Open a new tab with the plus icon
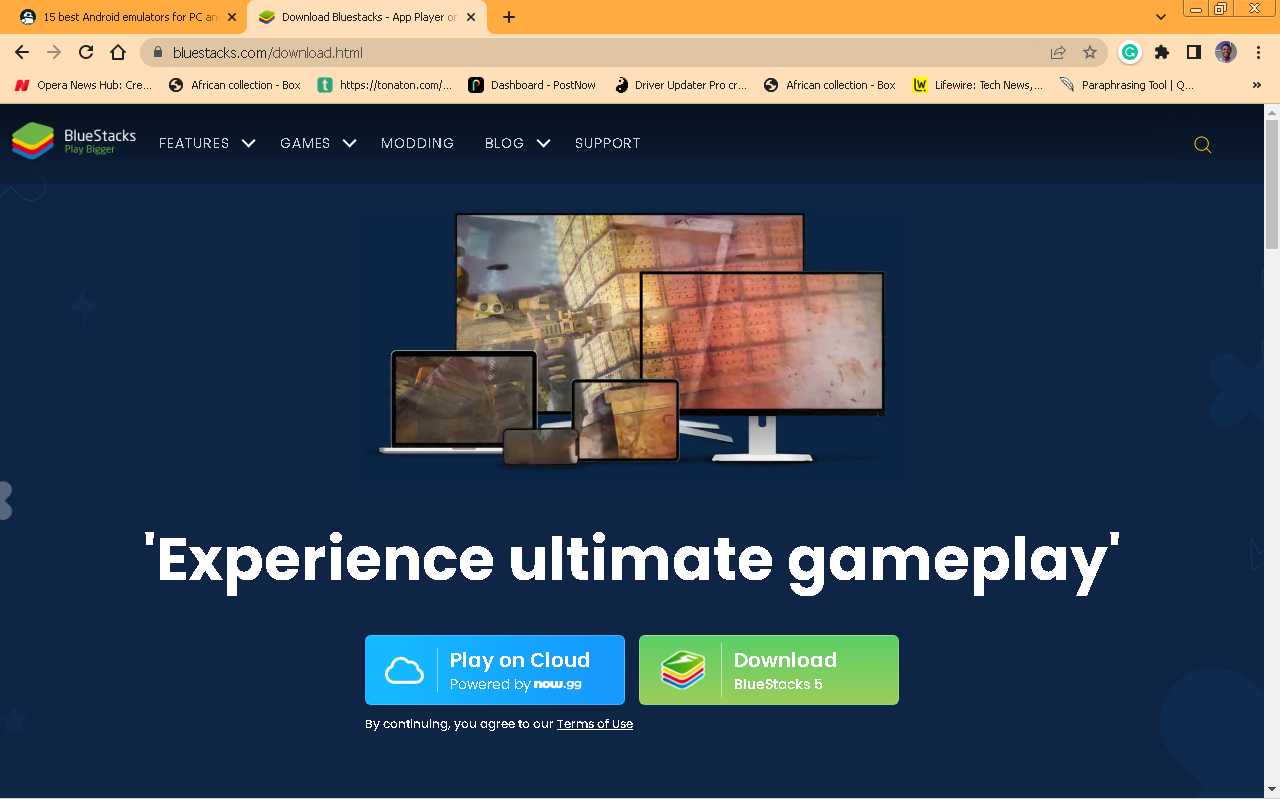 pos(509,17)
